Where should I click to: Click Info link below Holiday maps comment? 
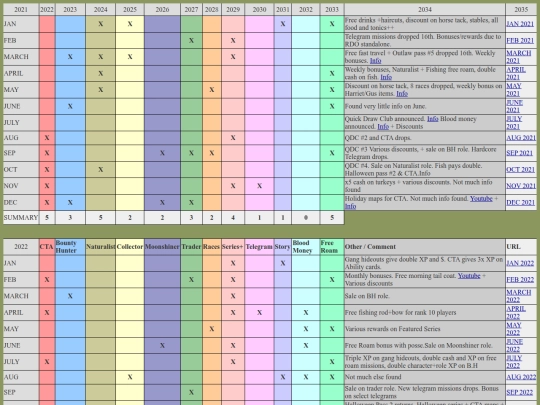coord(350,206)
